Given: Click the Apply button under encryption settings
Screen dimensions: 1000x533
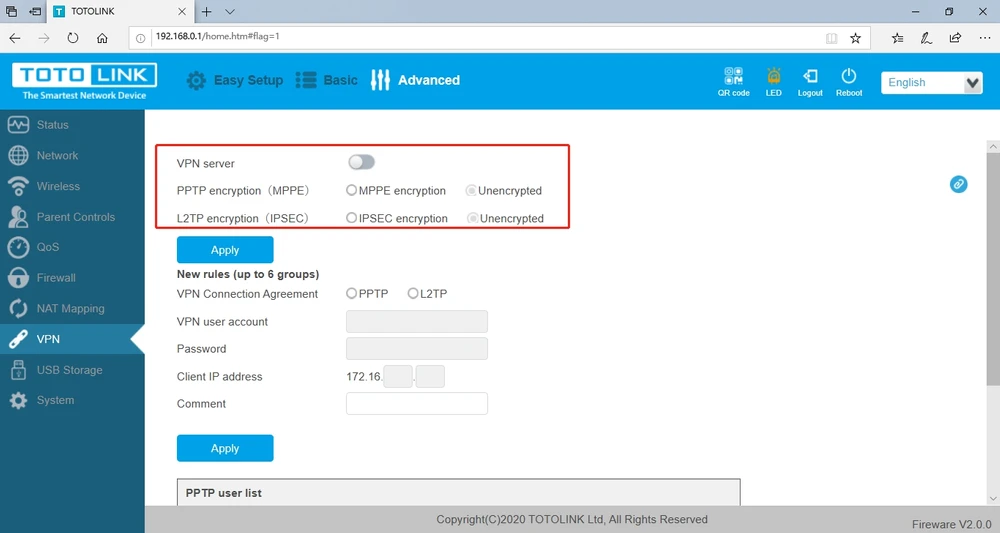Looking at the screenshot, I should tap(225, 250).
